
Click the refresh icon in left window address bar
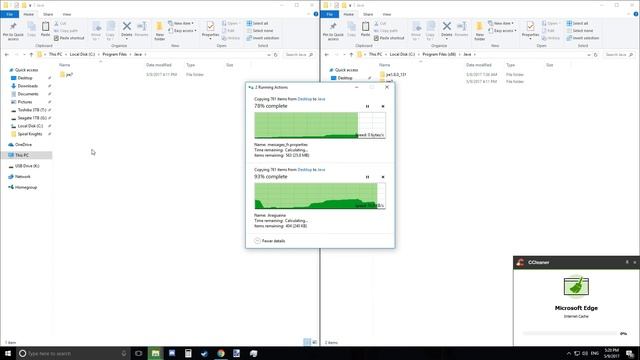pyautogui.click(x=276, y=54)
